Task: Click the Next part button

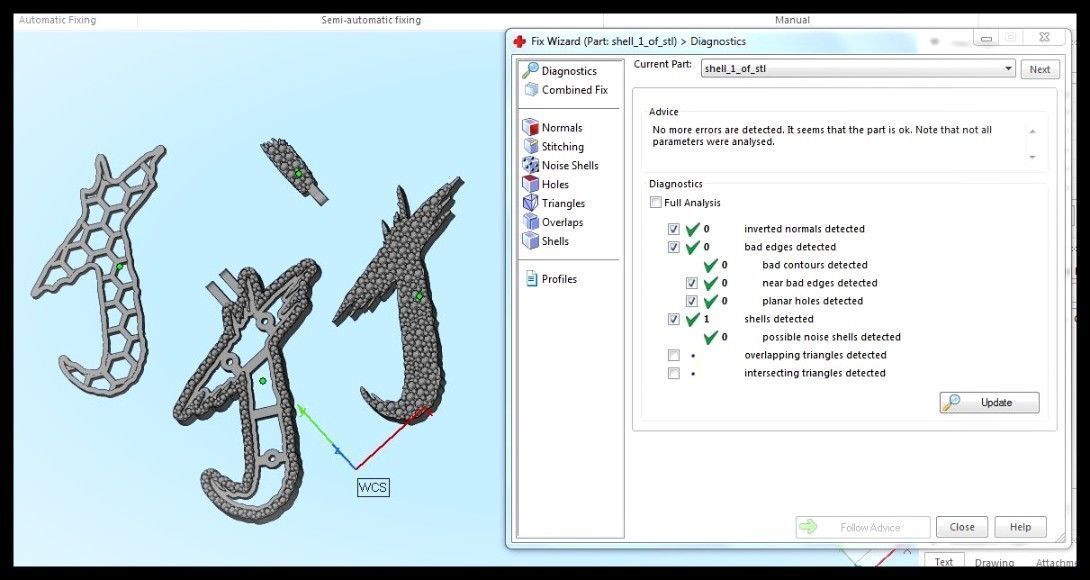Action: 1040,69
